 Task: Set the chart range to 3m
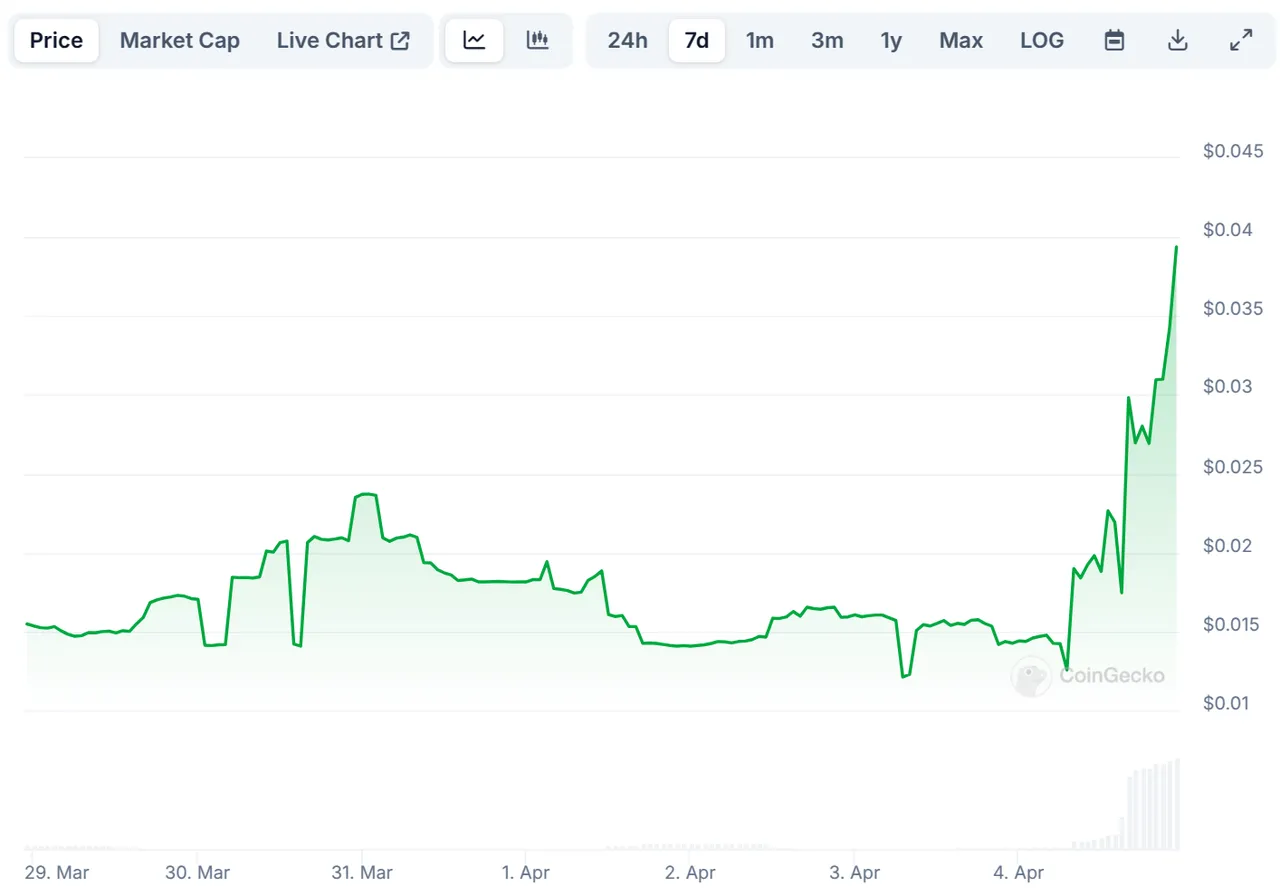pos(827,41)
